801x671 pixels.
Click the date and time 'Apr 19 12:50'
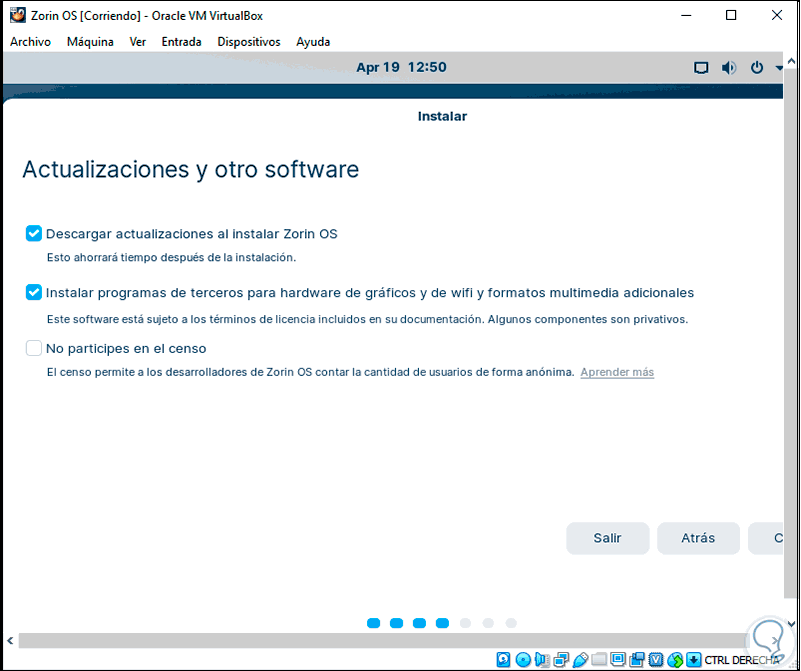point(401,67)
